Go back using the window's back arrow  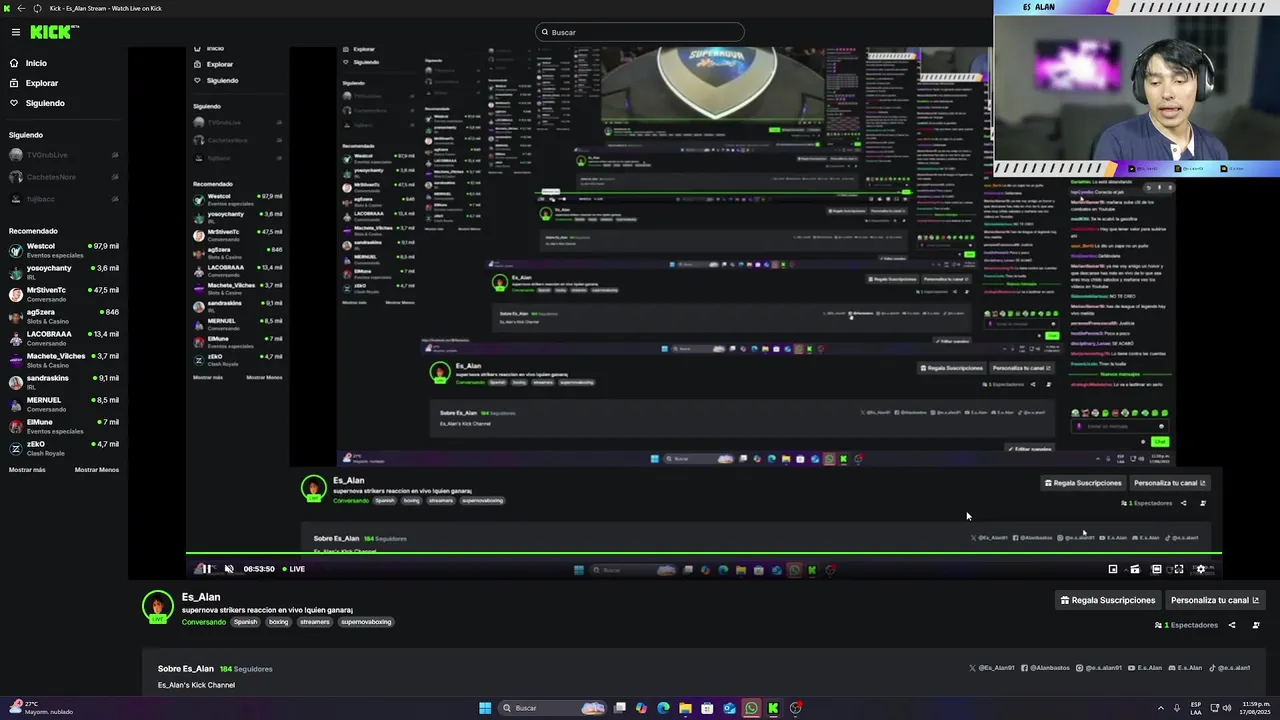(21, 8)
